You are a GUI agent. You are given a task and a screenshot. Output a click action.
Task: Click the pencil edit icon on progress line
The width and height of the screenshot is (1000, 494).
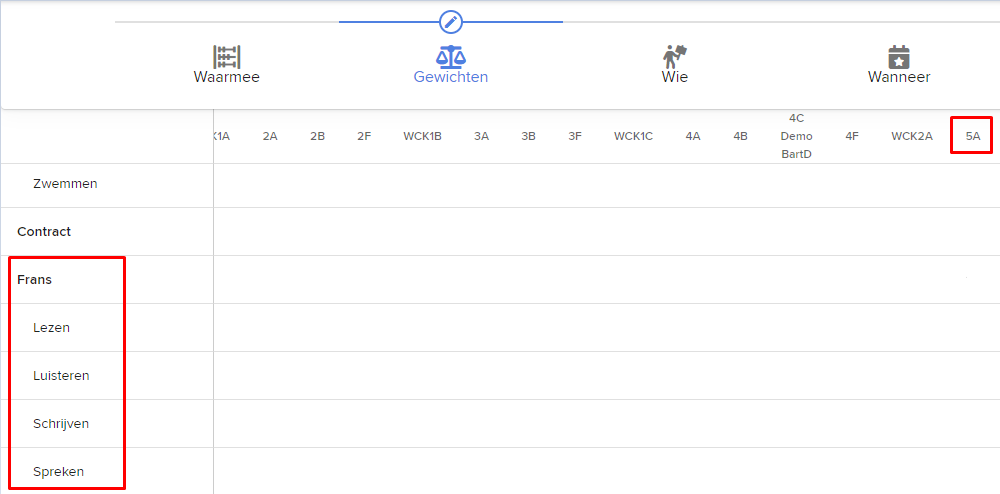pyautogui.click(x=451, y=22)
